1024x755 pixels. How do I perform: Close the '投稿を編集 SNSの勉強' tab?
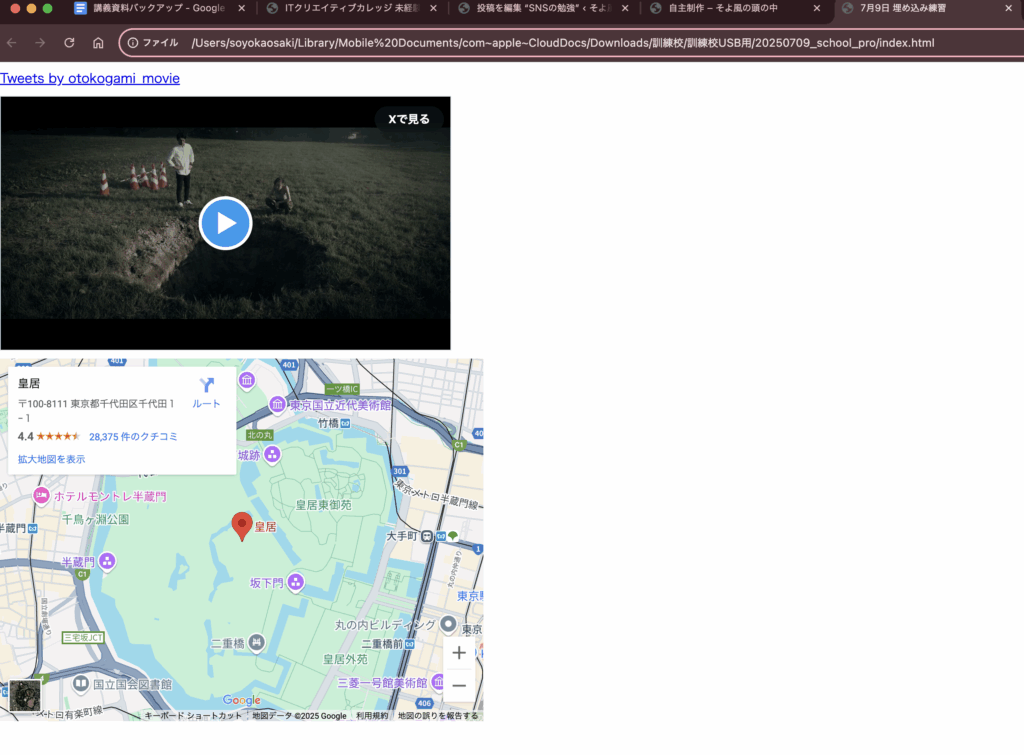(x=625, y=8)
